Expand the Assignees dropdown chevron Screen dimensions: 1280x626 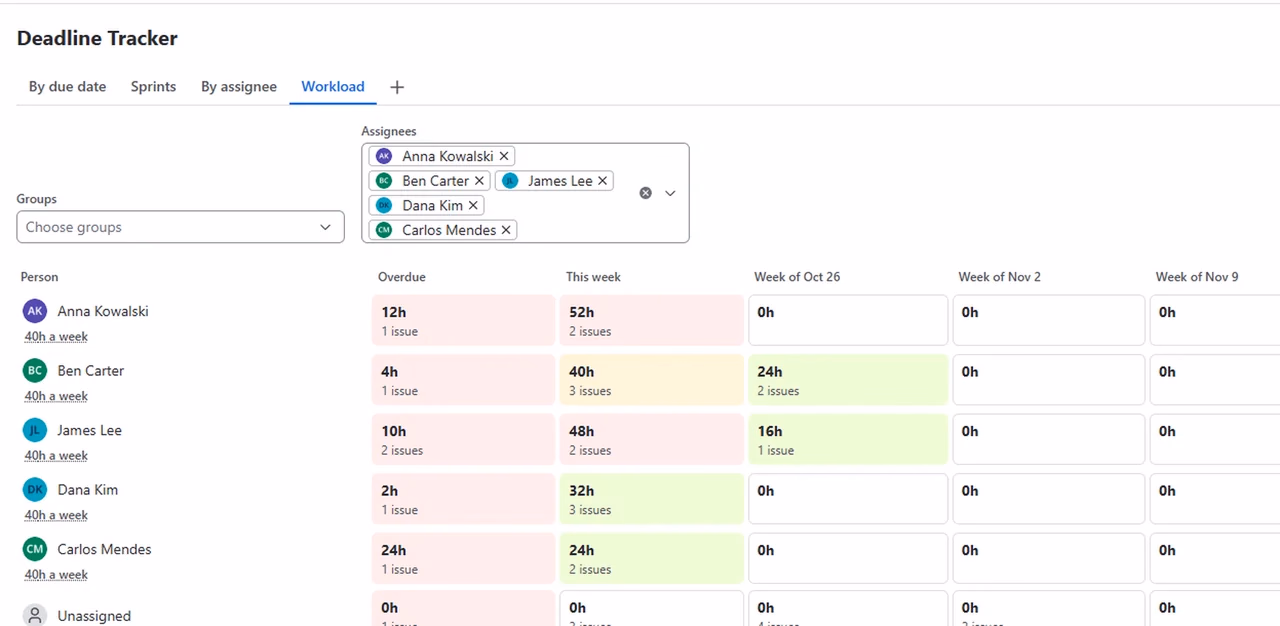click(x=670, y=193)
